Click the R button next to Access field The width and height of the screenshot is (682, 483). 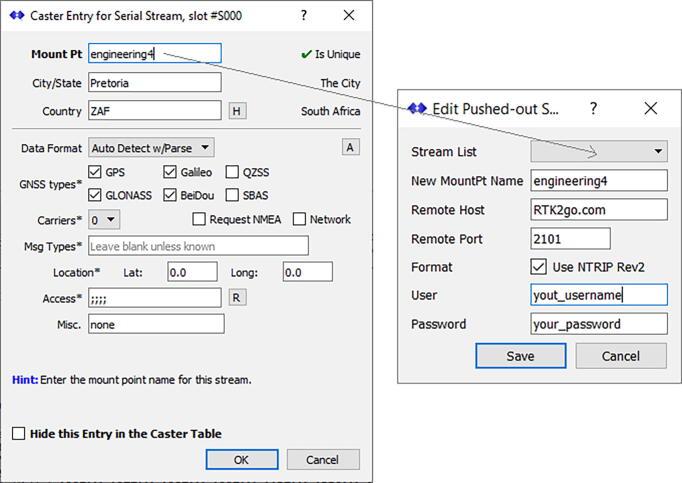click(x=237, y=298)
